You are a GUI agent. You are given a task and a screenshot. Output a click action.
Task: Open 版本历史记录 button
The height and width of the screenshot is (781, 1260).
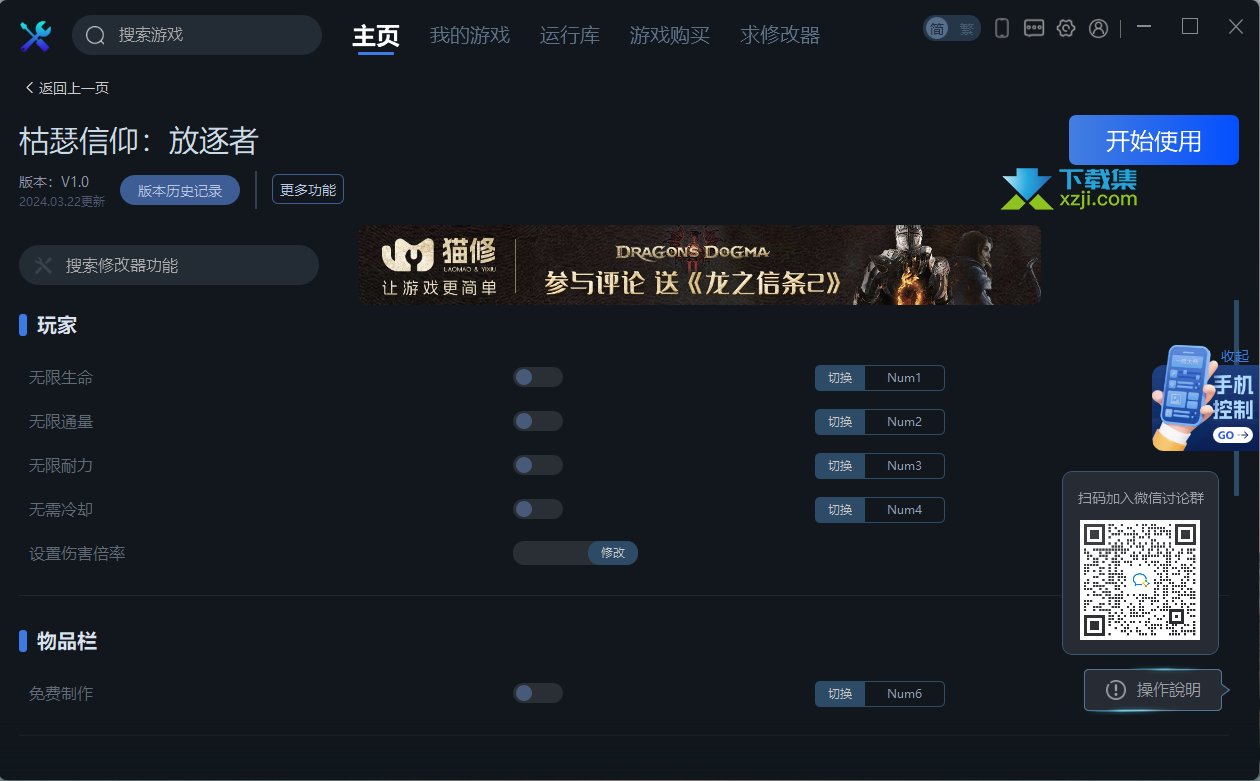pyautogui.click(x=180, y=190)
